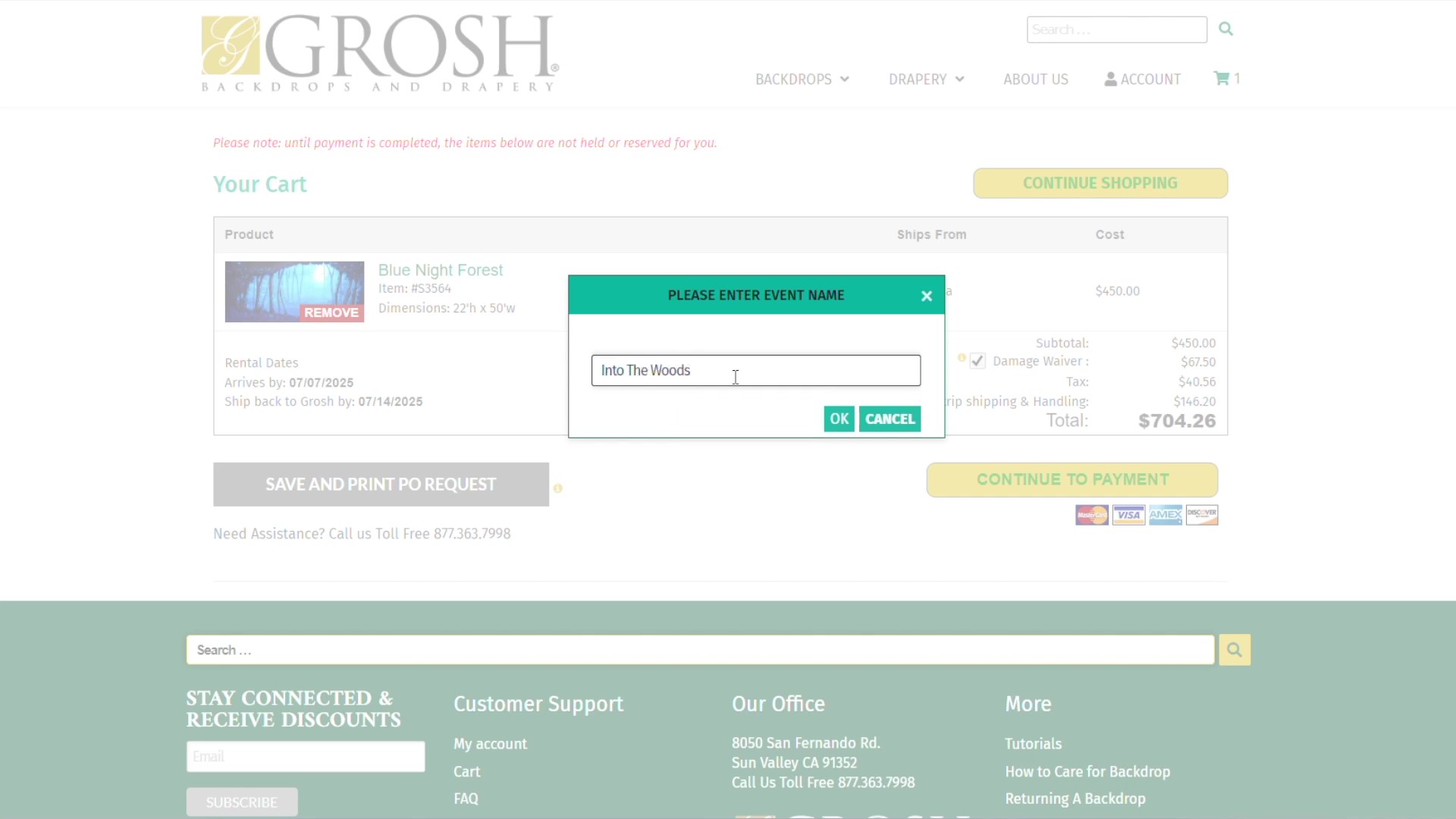Click the MasterCard payment icon
The image size is (1456, 819).
[x=1092, y=516]
